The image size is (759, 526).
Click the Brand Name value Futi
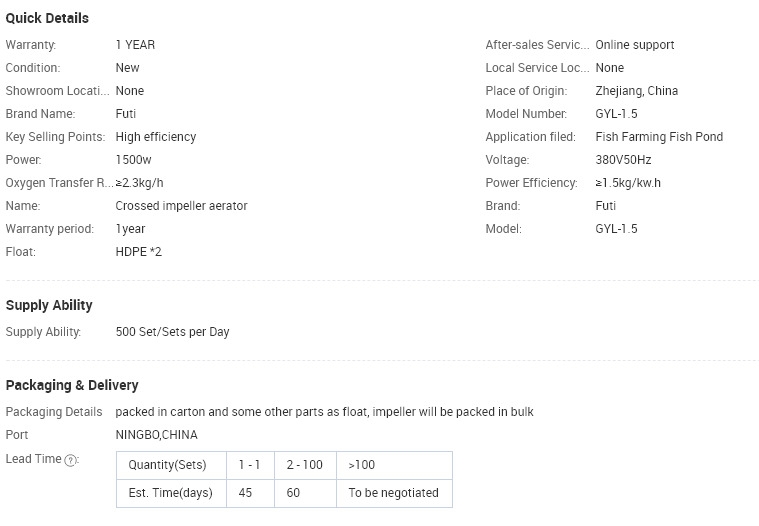click(125, 114)
